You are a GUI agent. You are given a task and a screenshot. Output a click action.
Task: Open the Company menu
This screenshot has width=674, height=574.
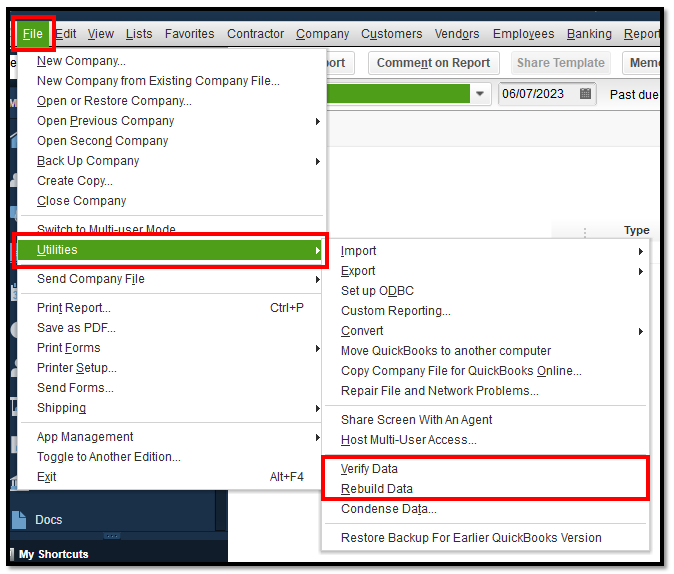click(322, 34)
